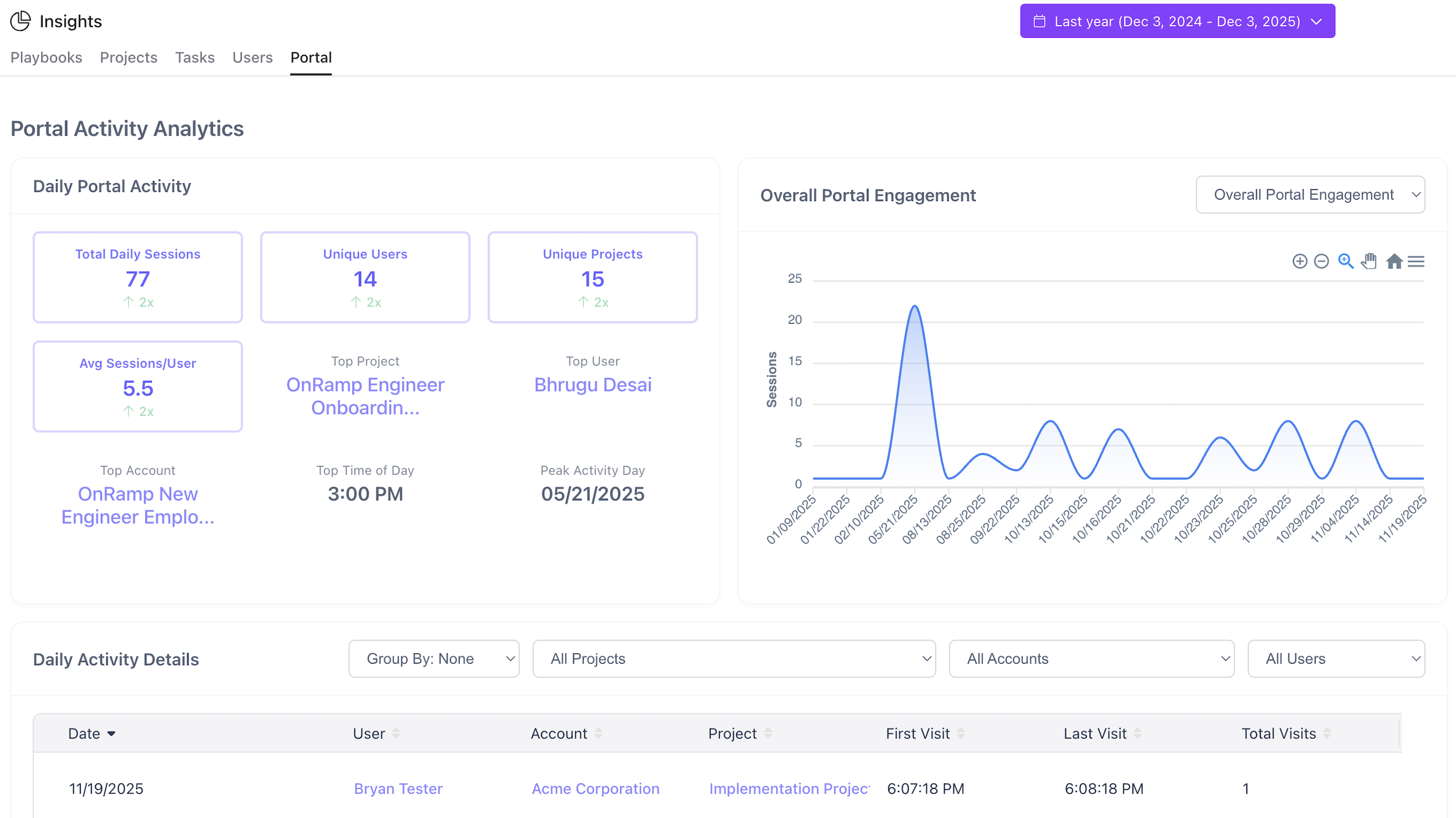1456x818 pixels.
Task: Change the Last year date range selector
Action: (x=1177, y=21)
